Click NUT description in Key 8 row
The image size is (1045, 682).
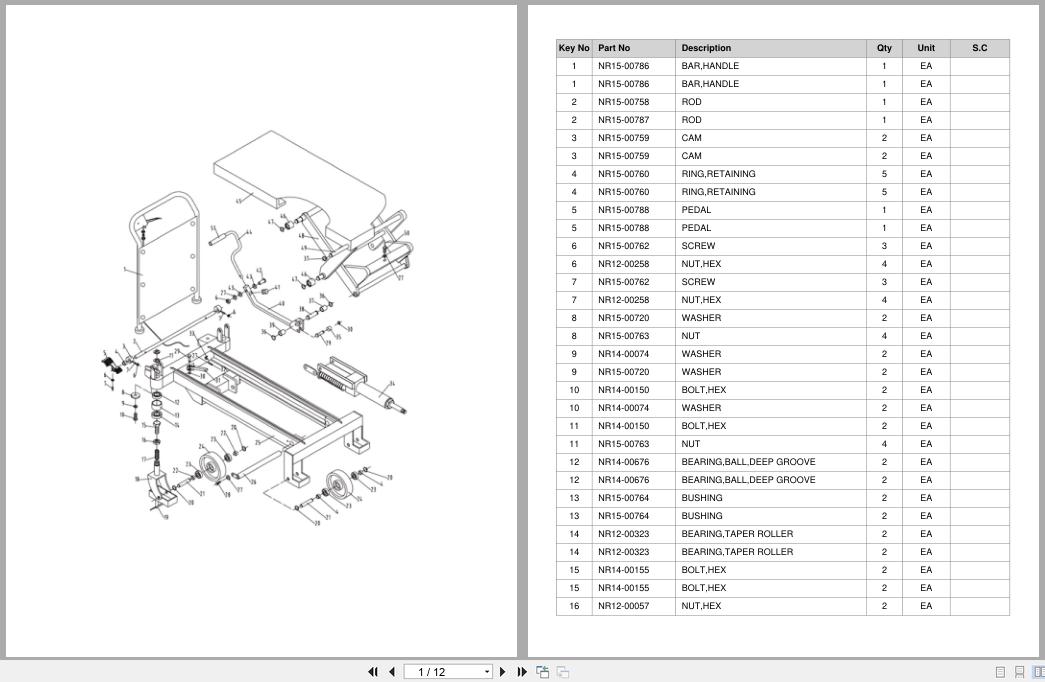690,336
